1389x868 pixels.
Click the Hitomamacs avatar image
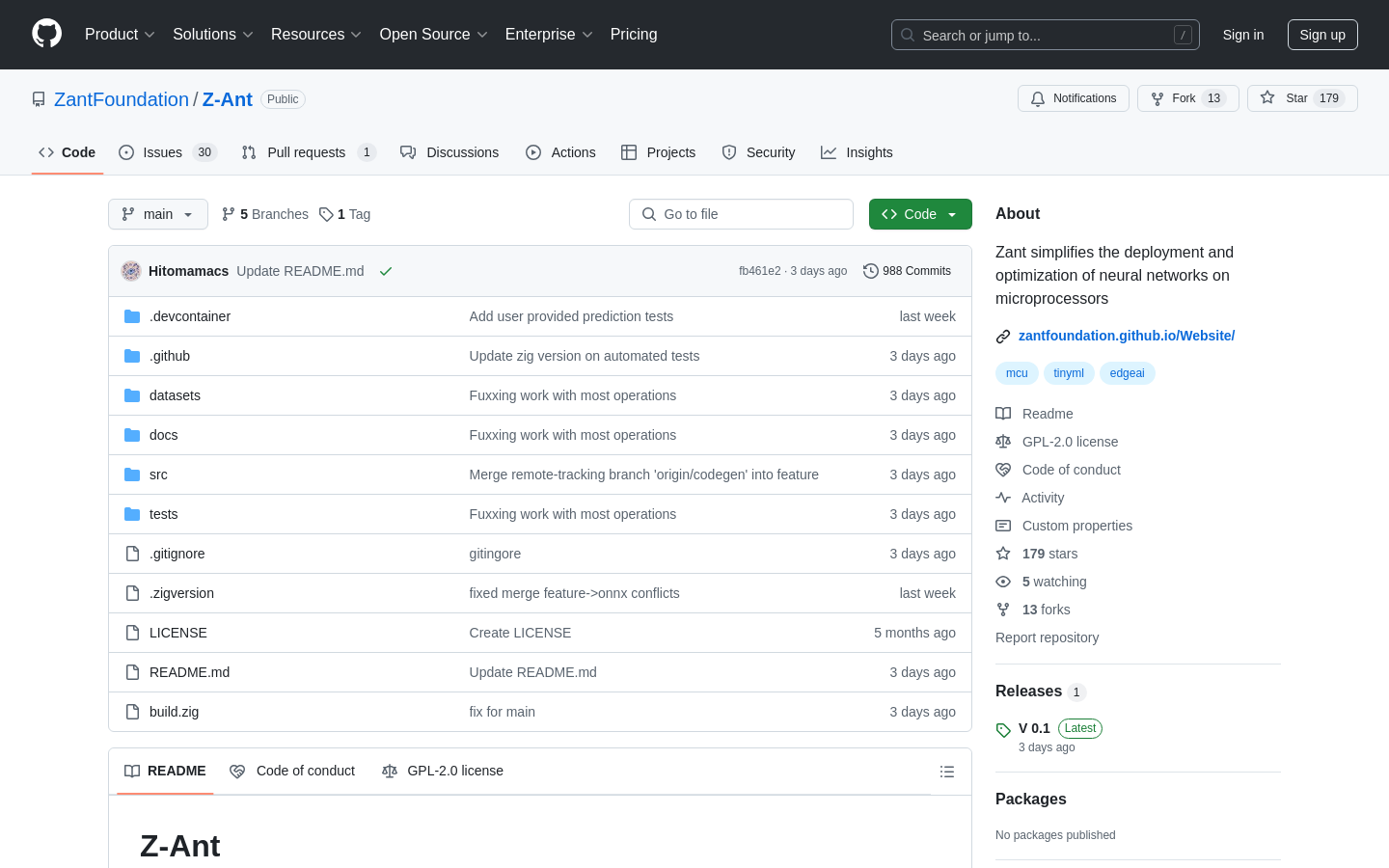[x=131, y=271]
